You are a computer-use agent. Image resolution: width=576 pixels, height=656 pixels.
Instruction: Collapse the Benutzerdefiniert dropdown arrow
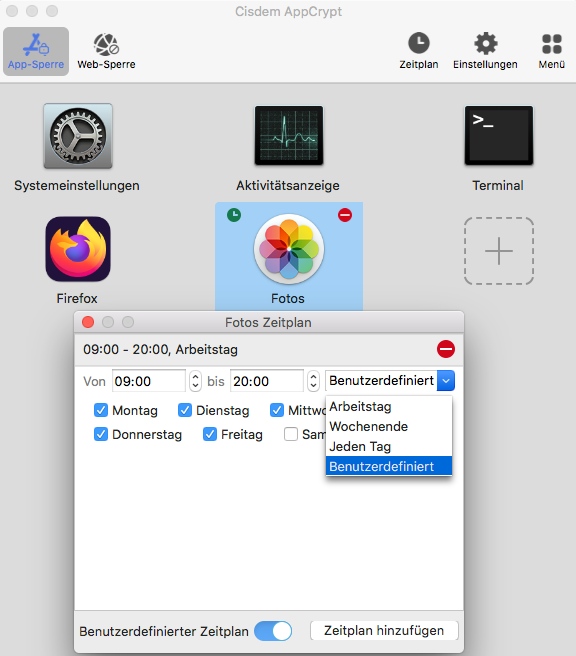pos(446,381)
